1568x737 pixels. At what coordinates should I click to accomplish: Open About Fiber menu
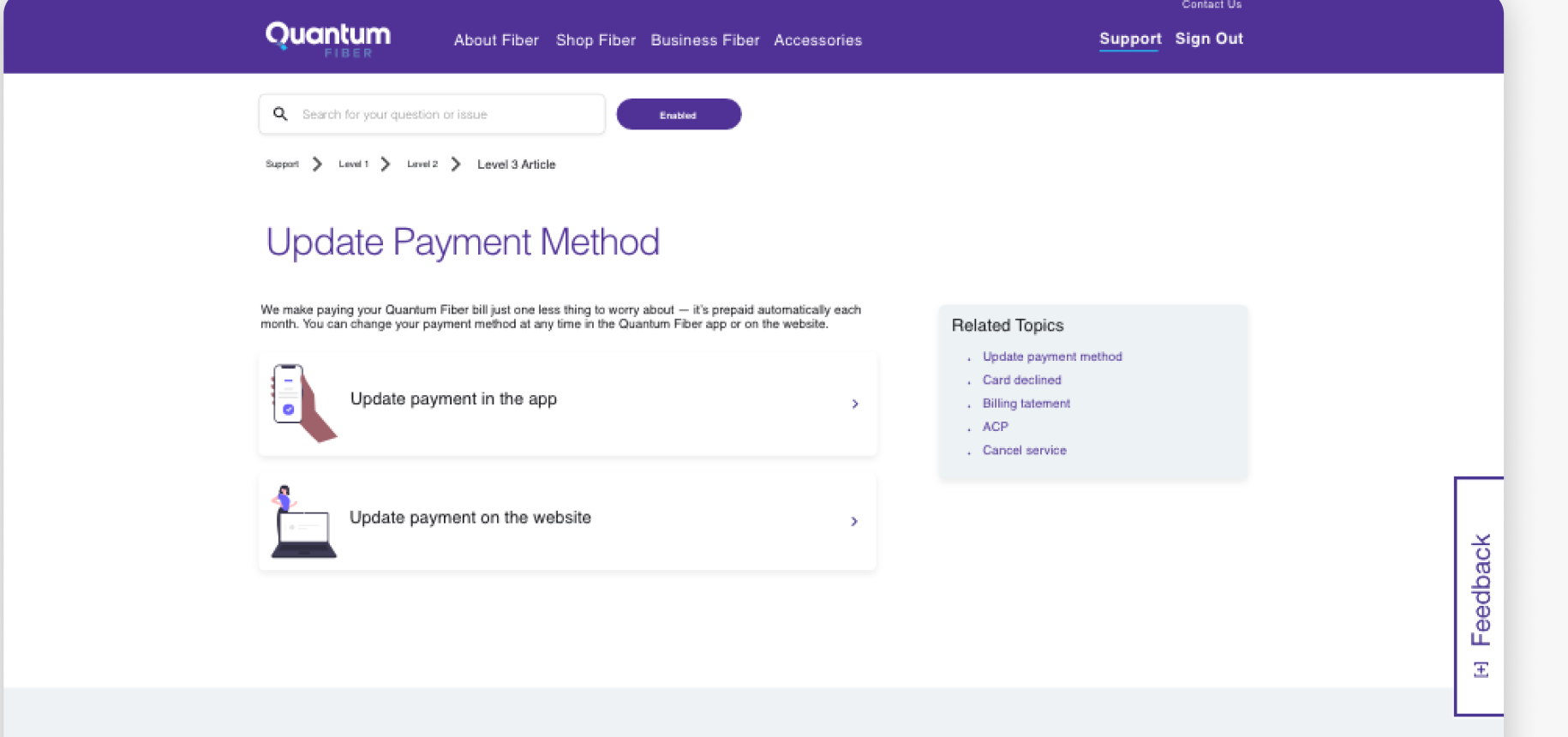[x=496, y=40]
